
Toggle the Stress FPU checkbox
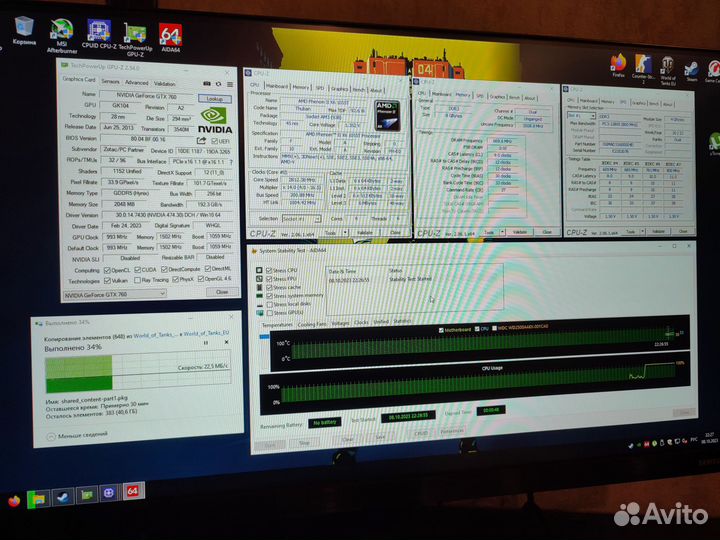(x=269, y=279)
